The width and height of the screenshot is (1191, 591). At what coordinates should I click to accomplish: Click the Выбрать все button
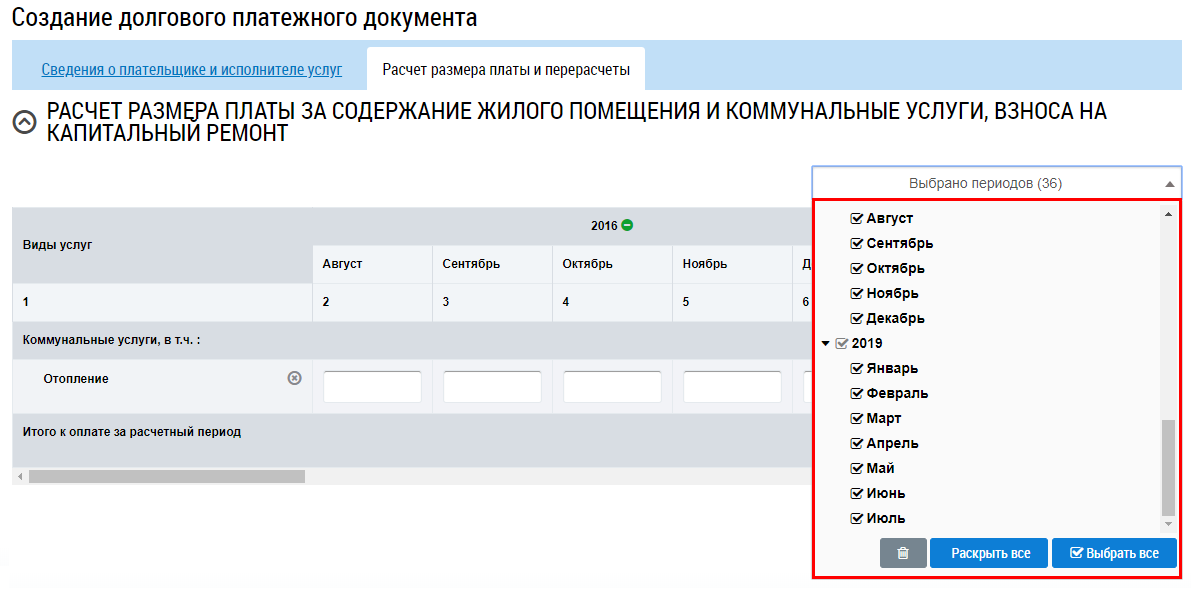(x=1114, y=553)
